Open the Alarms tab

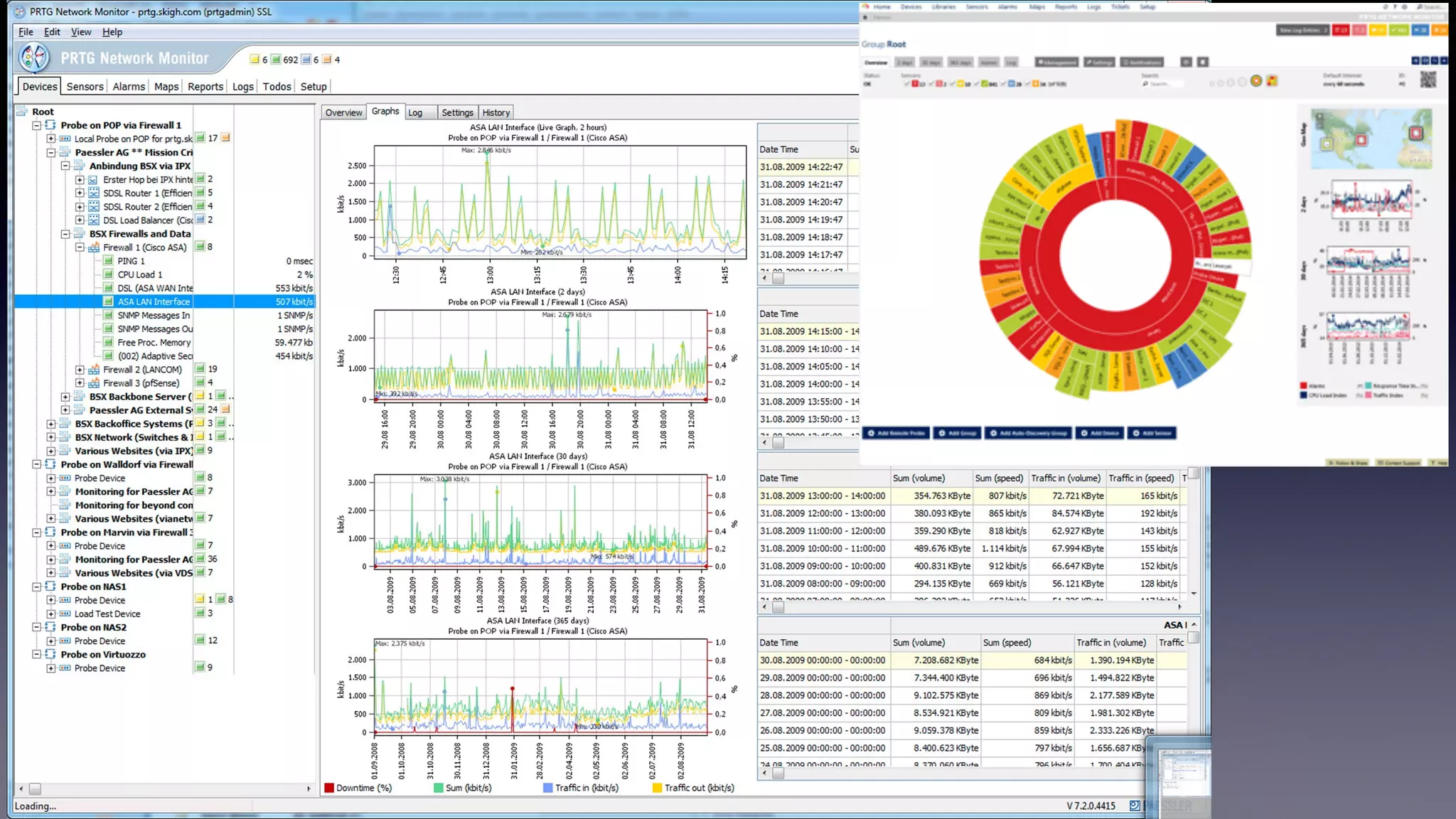coord(129,87)
